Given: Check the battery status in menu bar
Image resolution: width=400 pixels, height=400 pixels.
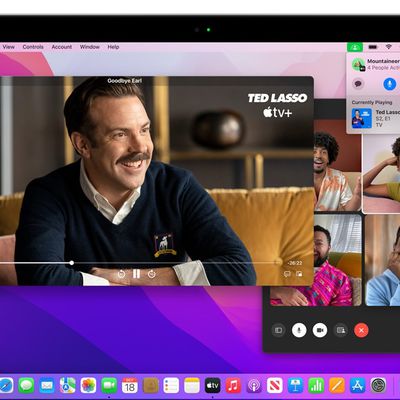Looking at the screenshot, I should pos(373,47).
